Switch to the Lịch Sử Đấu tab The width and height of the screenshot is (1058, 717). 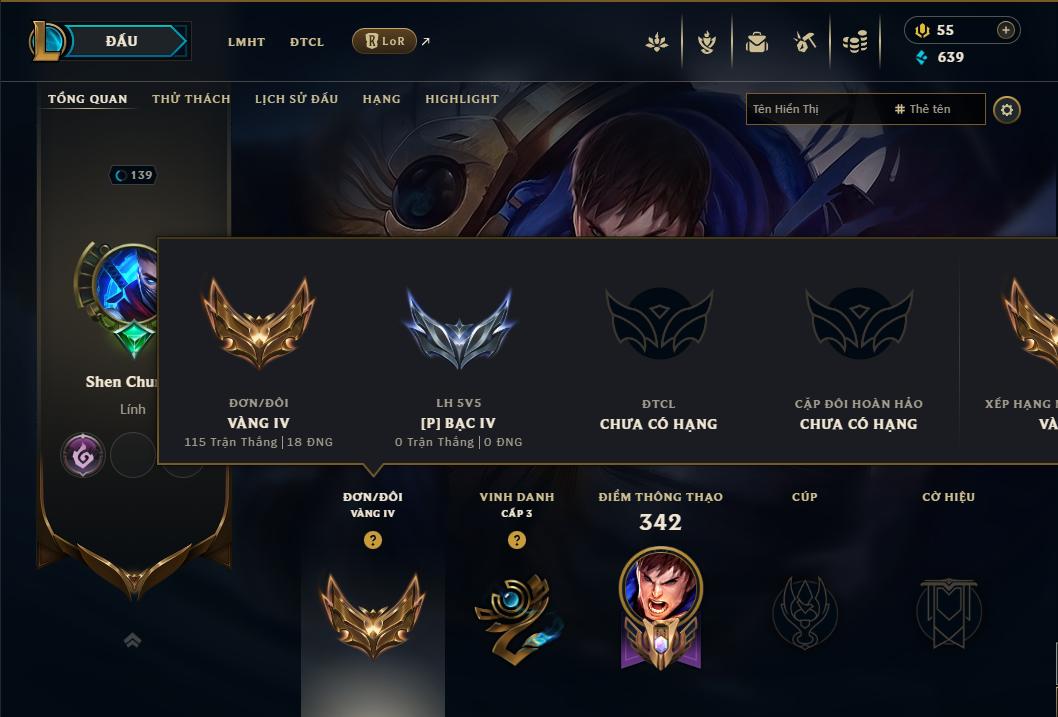296,99
